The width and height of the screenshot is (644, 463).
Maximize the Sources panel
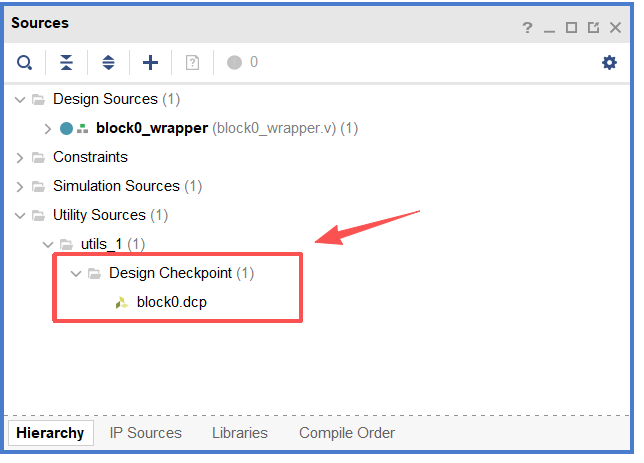coord(571,28)
